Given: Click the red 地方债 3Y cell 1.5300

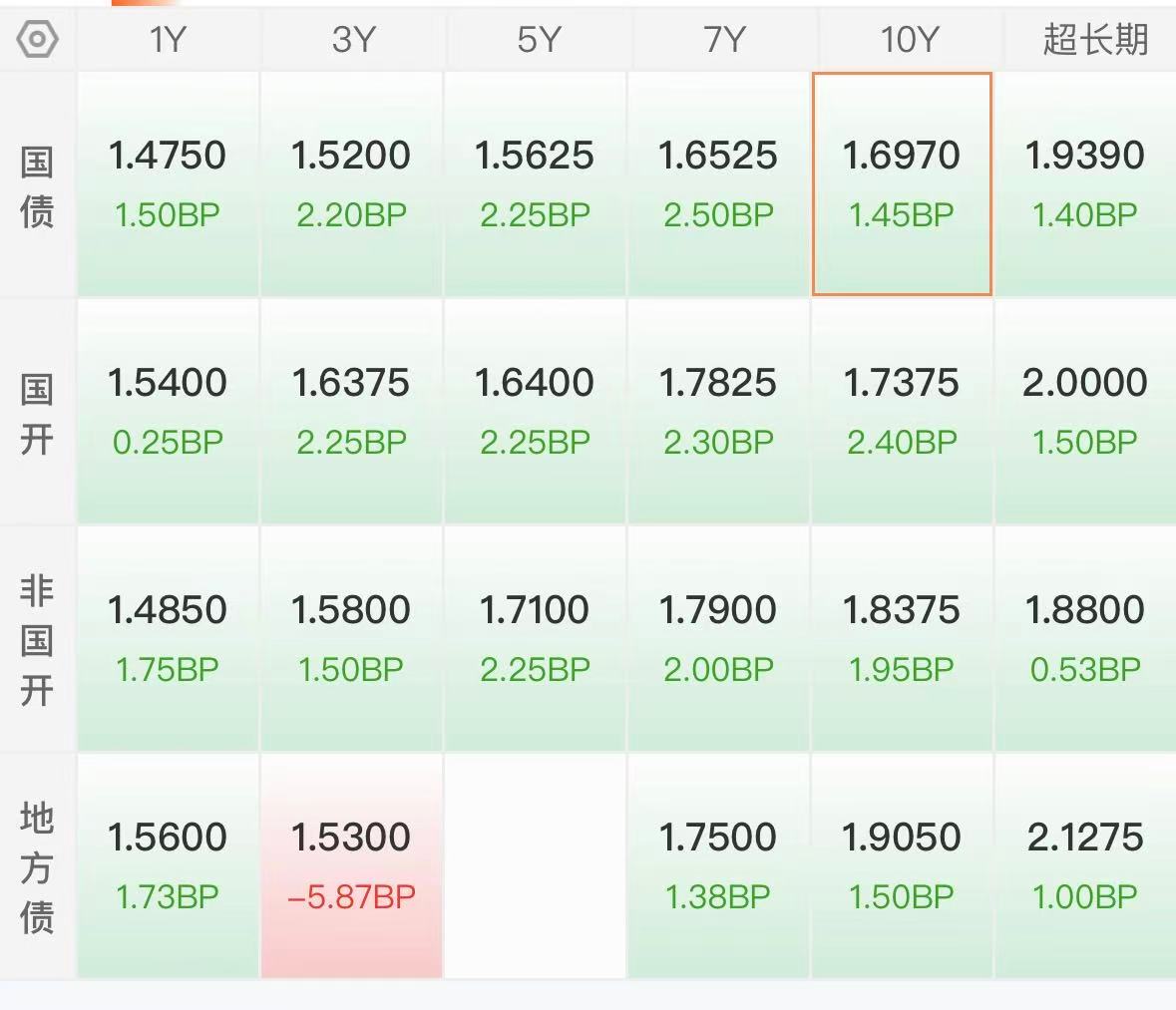Looking at the screenshot, I should pyautogui.click(x=351, y=866).
